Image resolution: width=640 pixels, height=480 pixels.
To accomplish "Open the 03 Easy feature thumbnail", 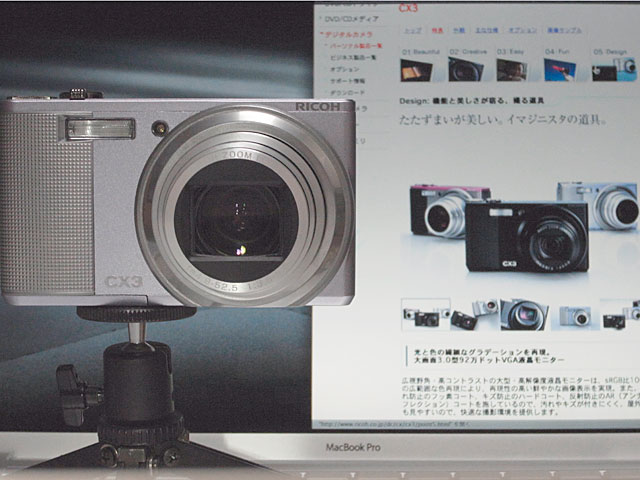I will pyautogui.click(x=511, y=70).
